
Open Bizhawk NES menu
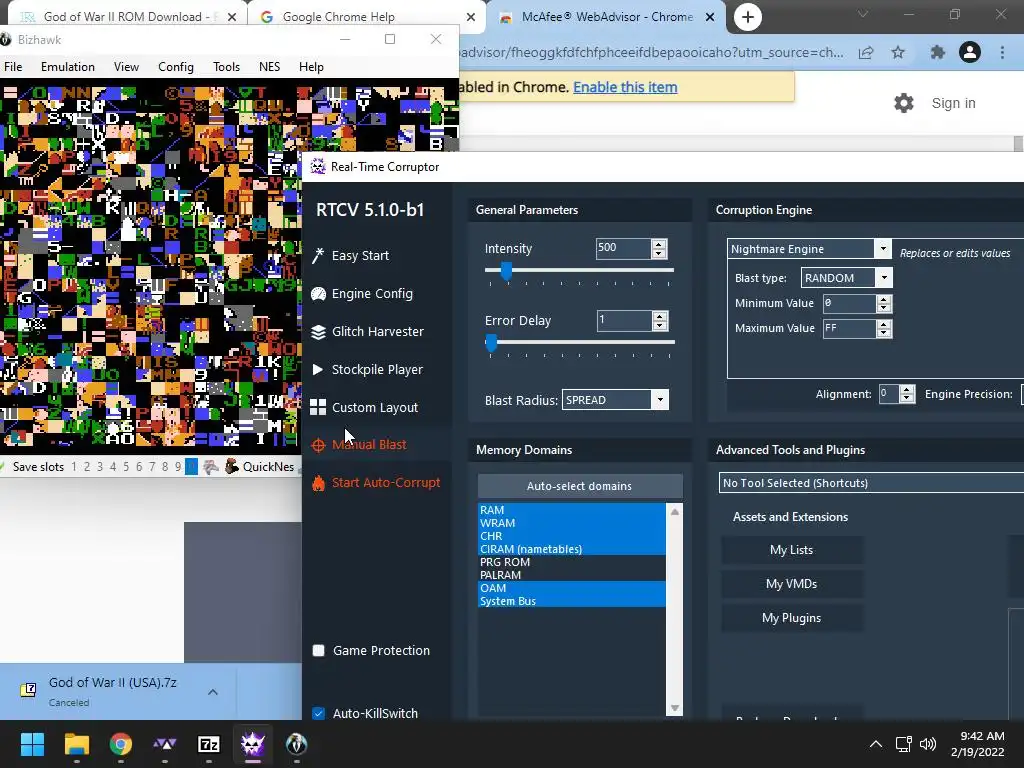[269, 67]
